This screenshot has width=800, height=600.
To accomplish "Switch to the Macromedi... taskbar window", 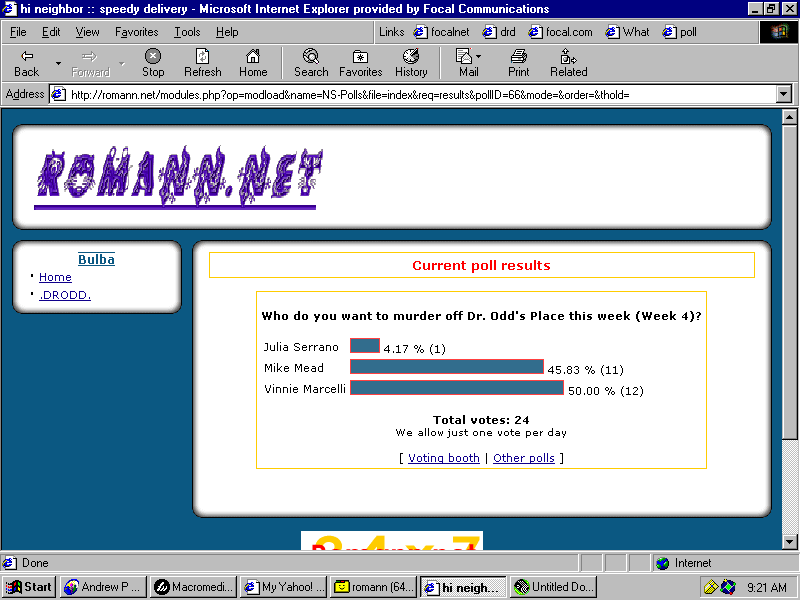I will coord(194,587).
